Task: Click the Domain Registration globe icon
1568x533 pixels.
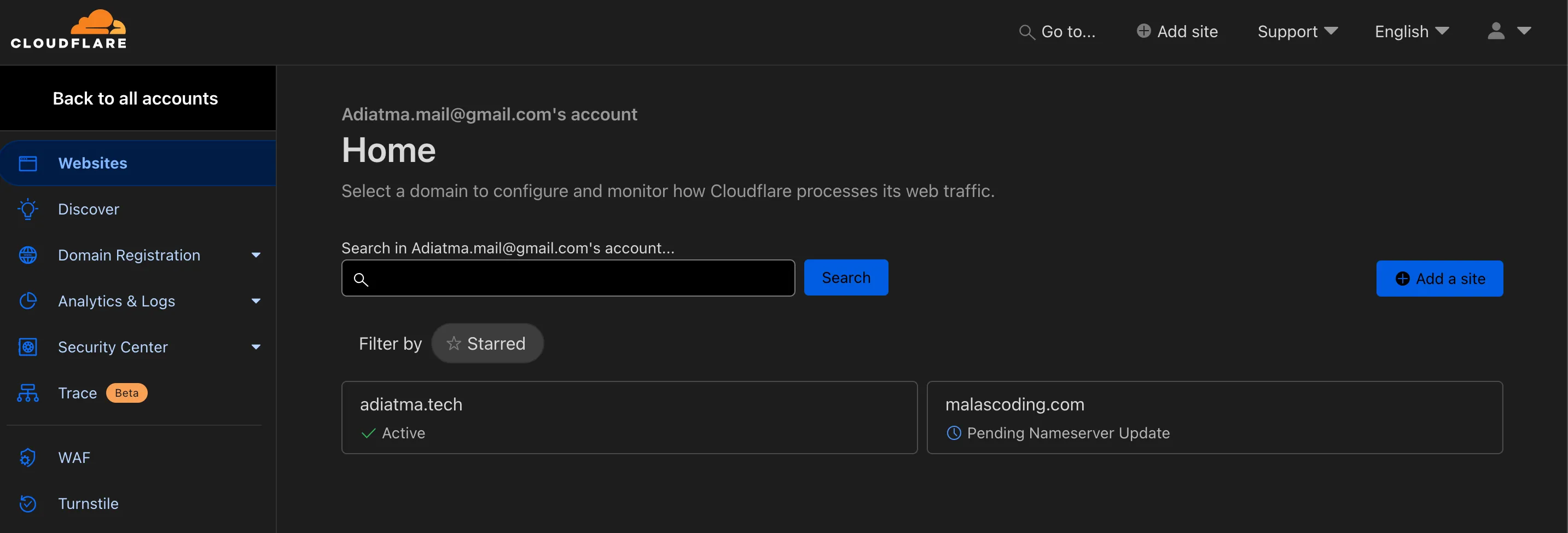Action: click(28, 255)
